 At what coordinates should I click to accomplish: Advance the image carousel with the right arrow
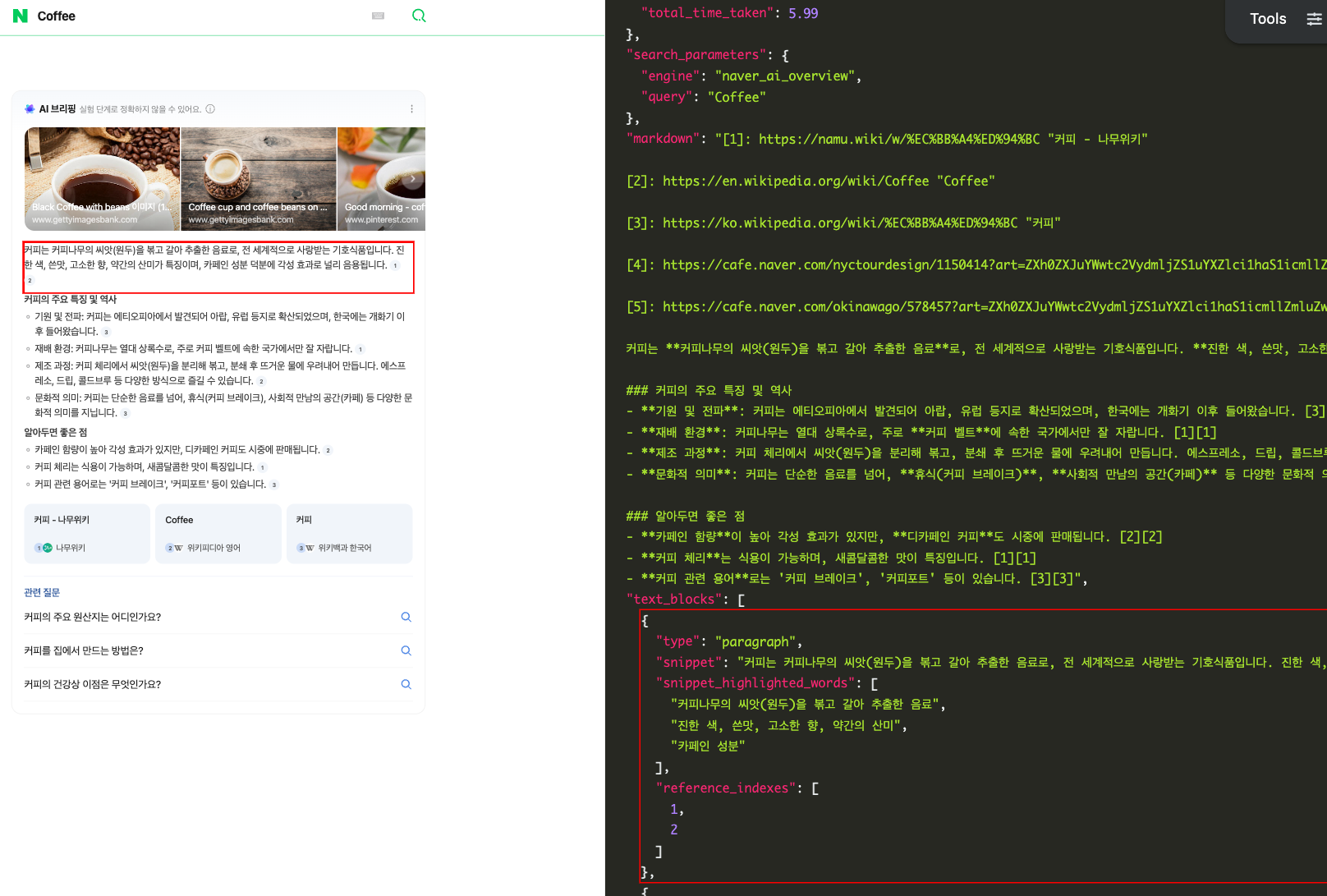coord(412,178)
